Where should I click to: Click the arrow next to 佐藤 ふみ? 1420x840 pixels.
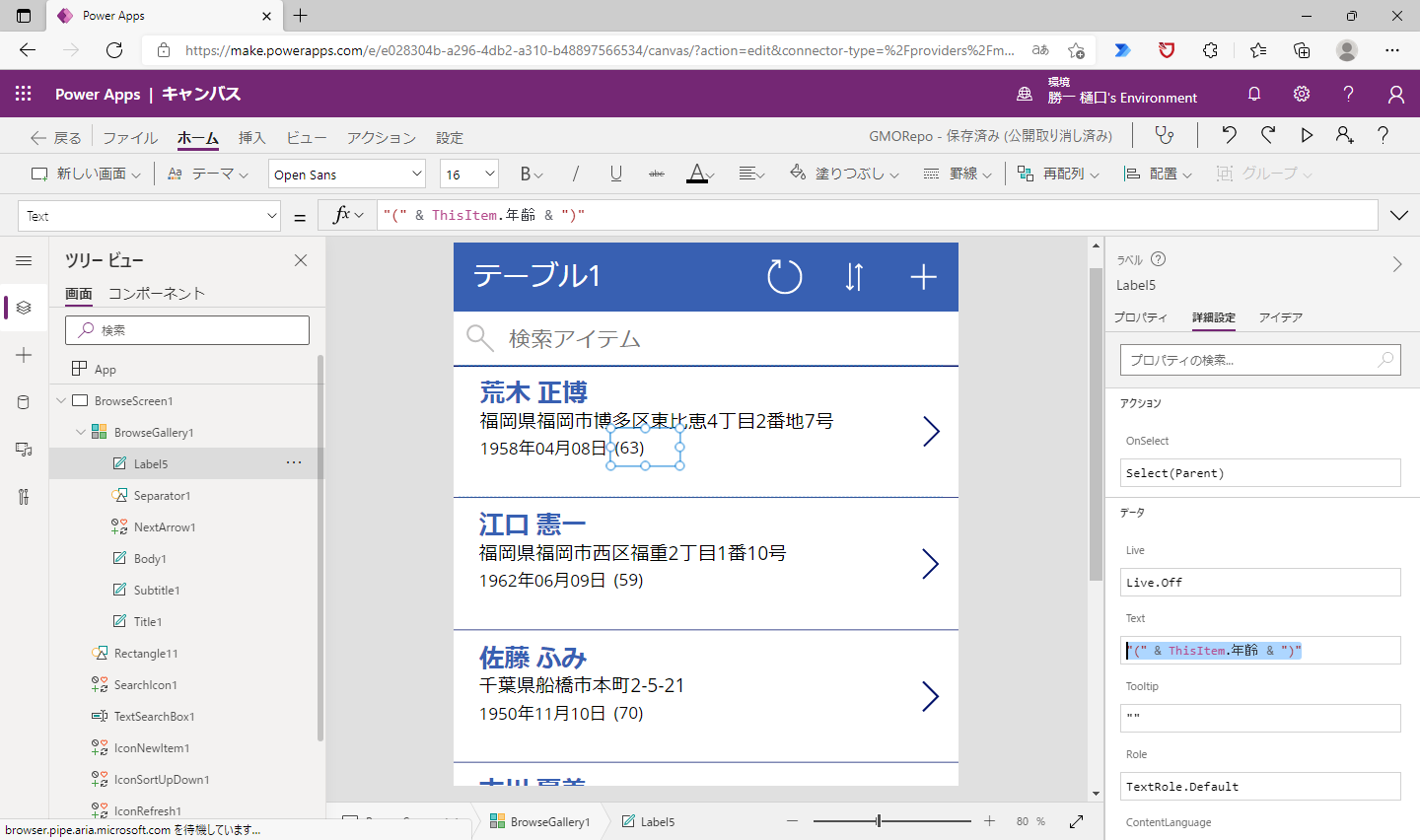pyautogui.click(x=931, y=696)
